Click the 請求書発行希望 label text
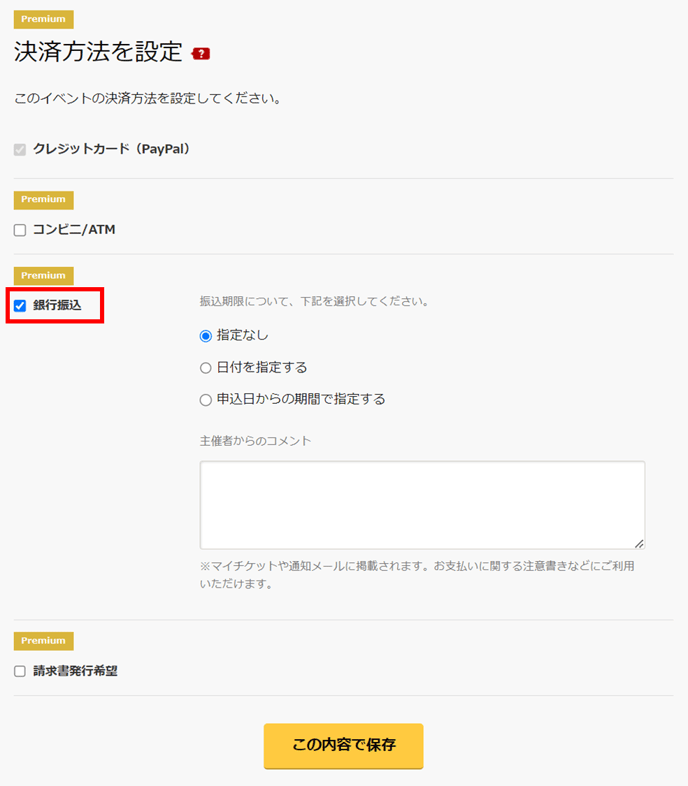The width and height of the screenshot is (688, 786). click(75, 671)
